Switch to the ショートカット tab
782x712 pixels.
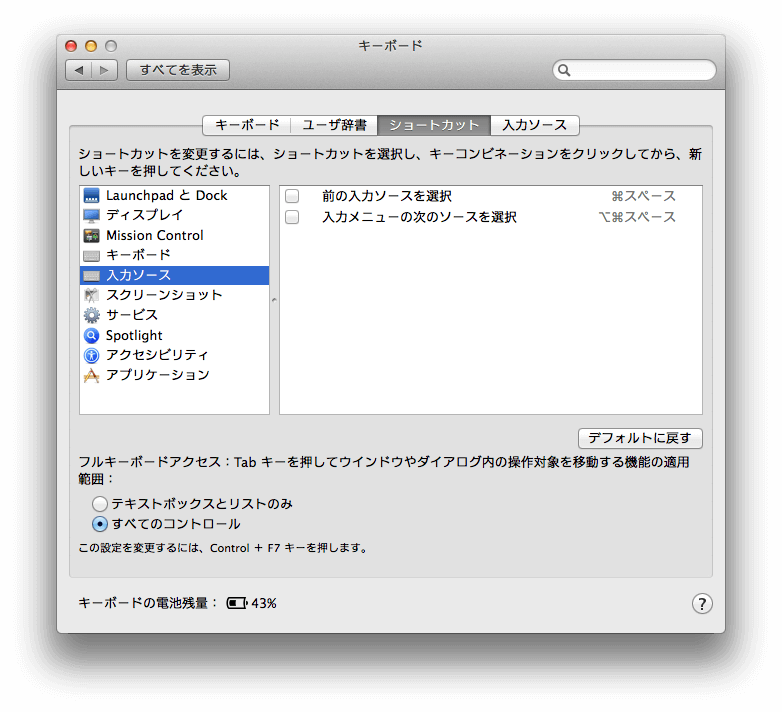pos(434,125)
